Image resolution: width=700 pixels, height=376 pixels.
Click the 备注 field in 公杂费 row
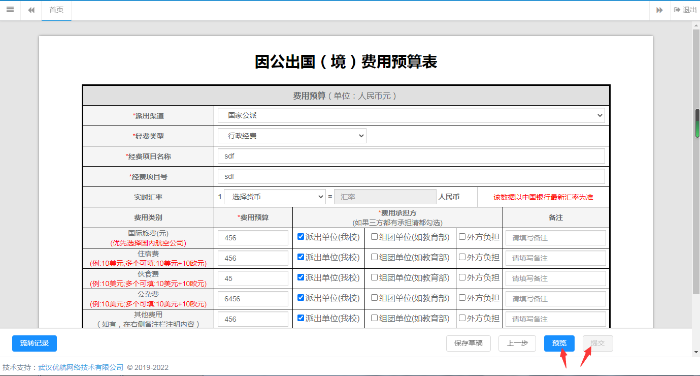point(555,299)
